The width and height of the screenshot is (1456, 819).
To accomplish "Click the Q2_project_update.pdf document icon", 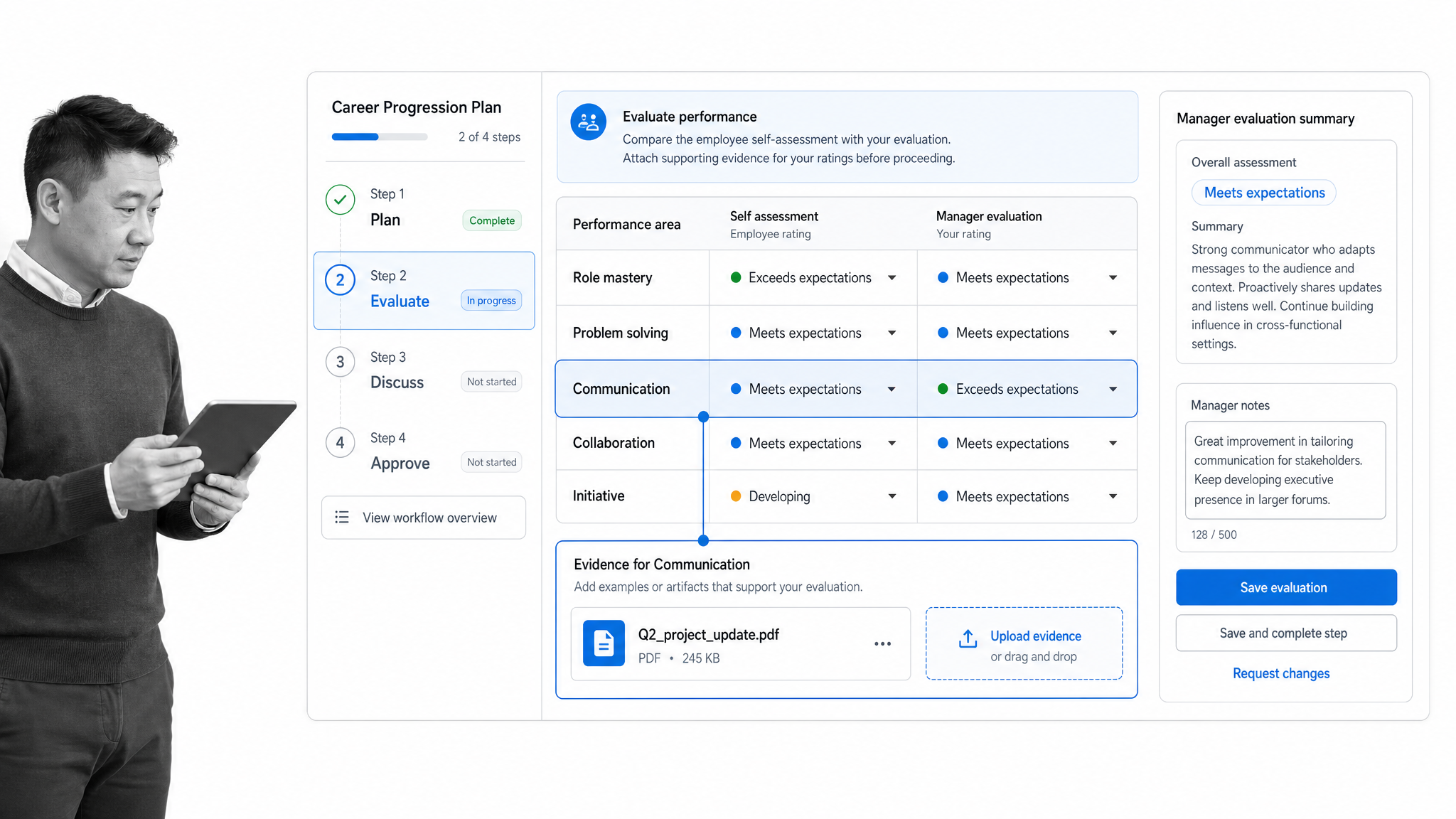I will [604, 643].
